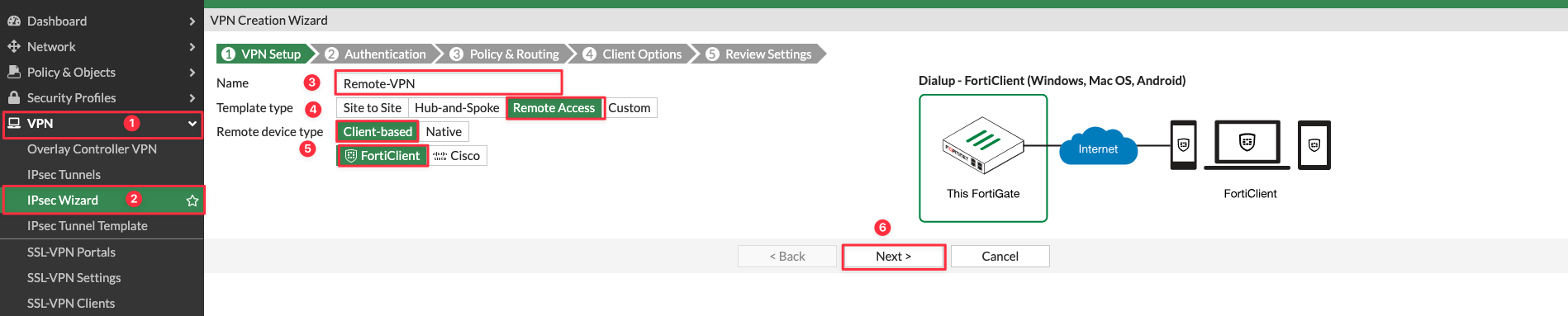
Task: Expand the Network menu chevron
Action: [x=192, y=47]
